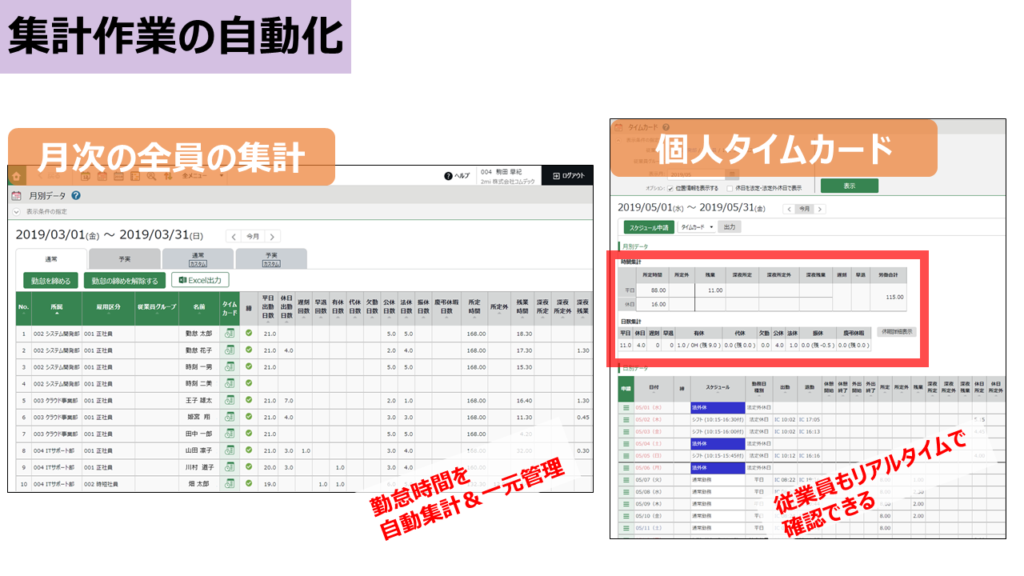This screenshot has height=576, width=1024.
Task: Sort table by 所属 column header
Action: coord(57,308)
